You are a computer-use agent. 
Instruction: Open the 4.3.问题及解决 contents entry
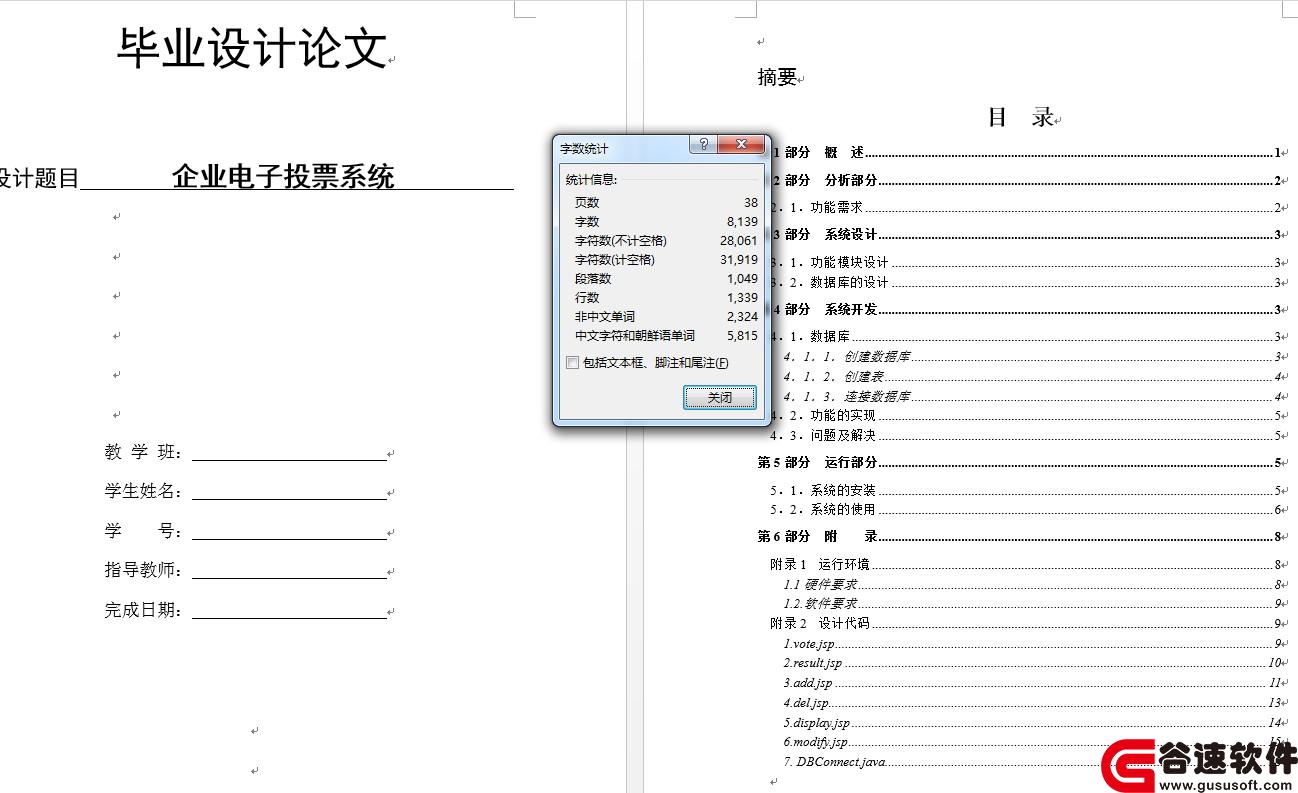[1026, 436]
